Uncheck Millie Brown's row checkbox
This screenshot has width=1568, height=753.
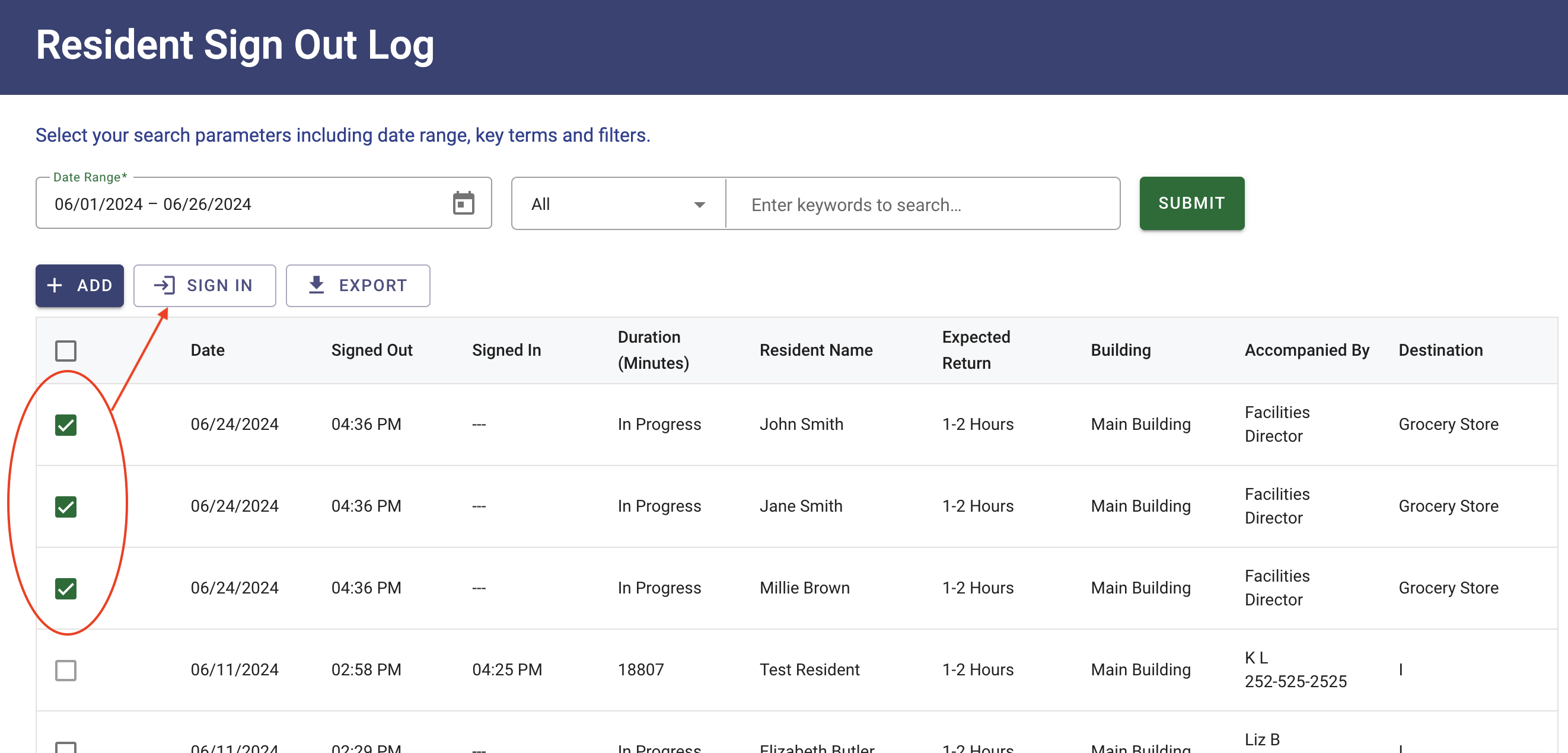[66, 588]
